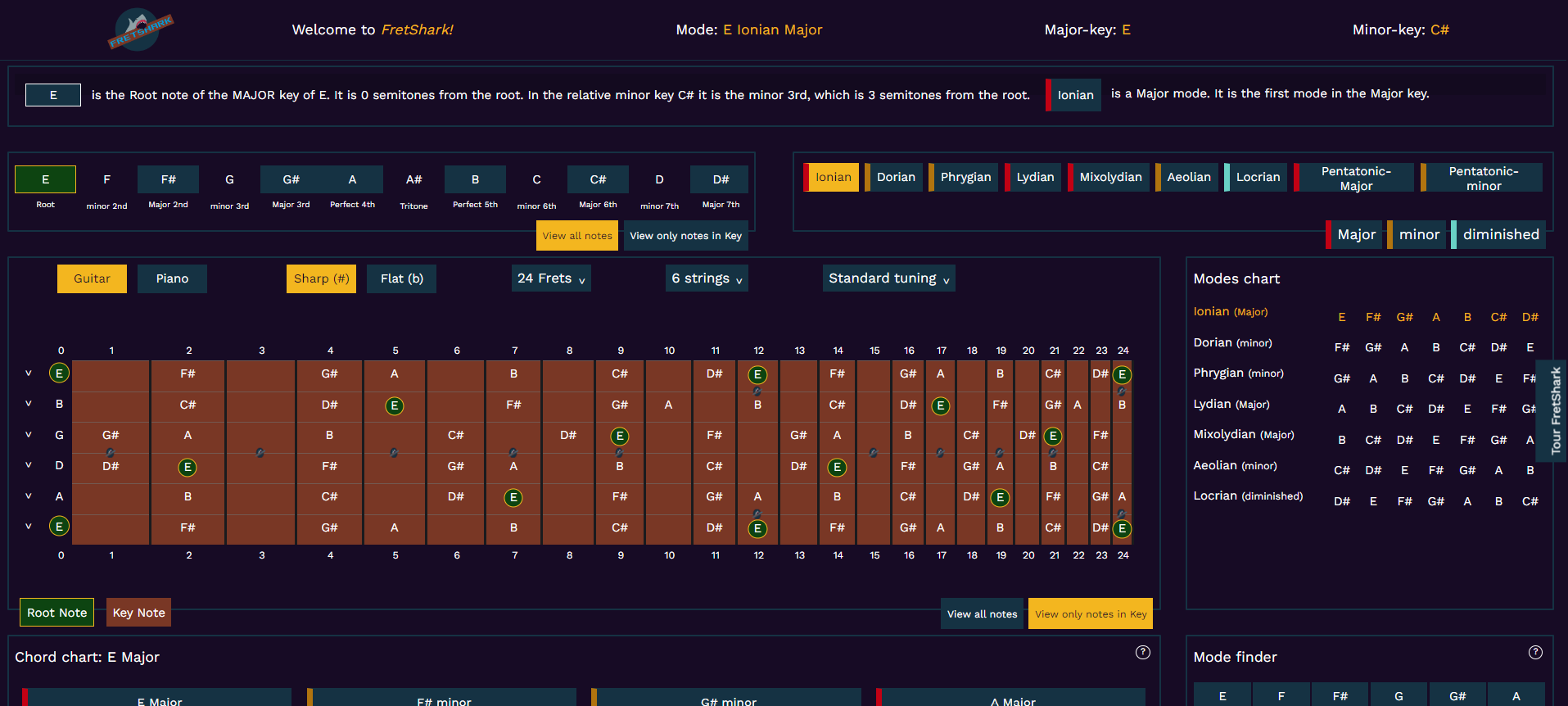Click the diminished chord type button

[1498, 234]
